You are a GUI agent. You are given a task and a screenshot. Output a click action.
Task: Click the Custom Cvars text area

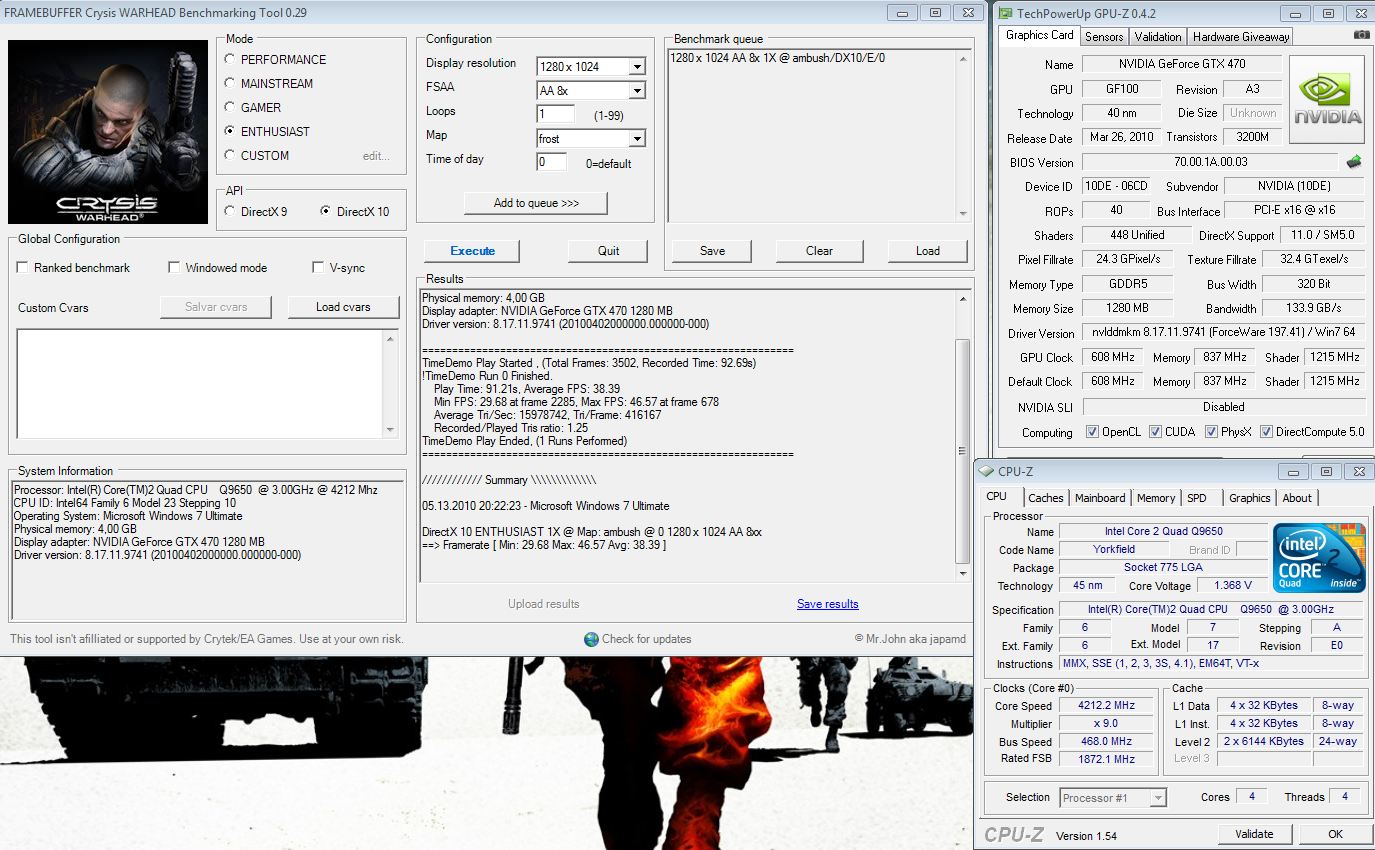[x=199, y=384]
